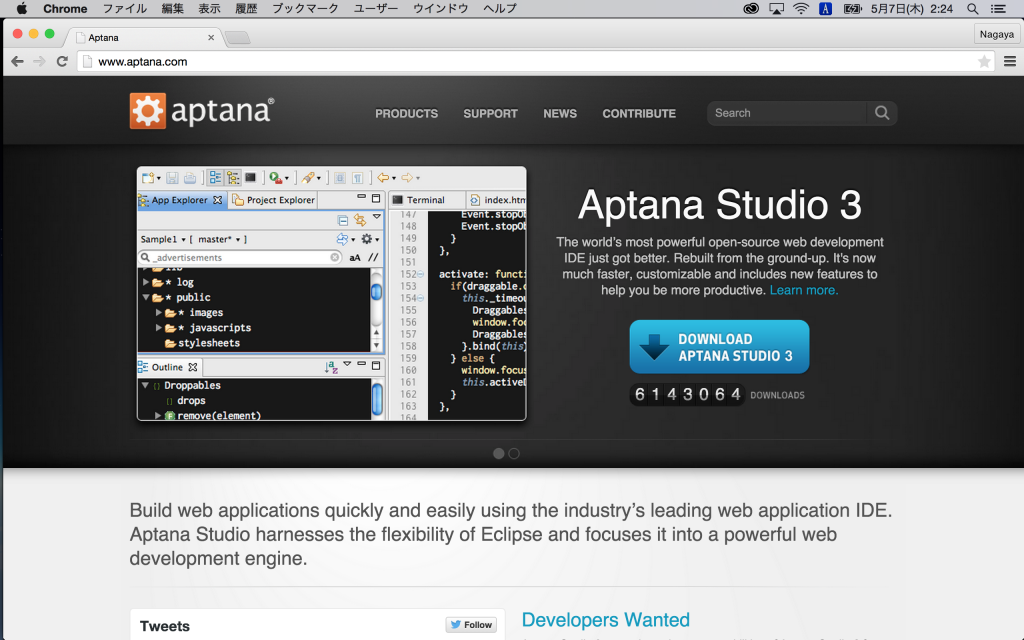This screenshot has height=640, width=1024.
Task: Expand the 'javascripts' folder in the IDE screenshot
Action: pyautogui.click(x=159, y=328)
